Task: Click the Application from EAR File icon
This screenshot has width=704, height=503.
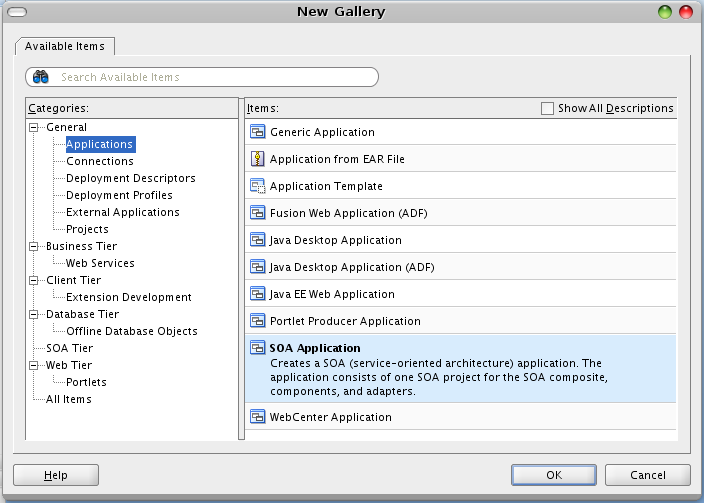Action: 257,159
